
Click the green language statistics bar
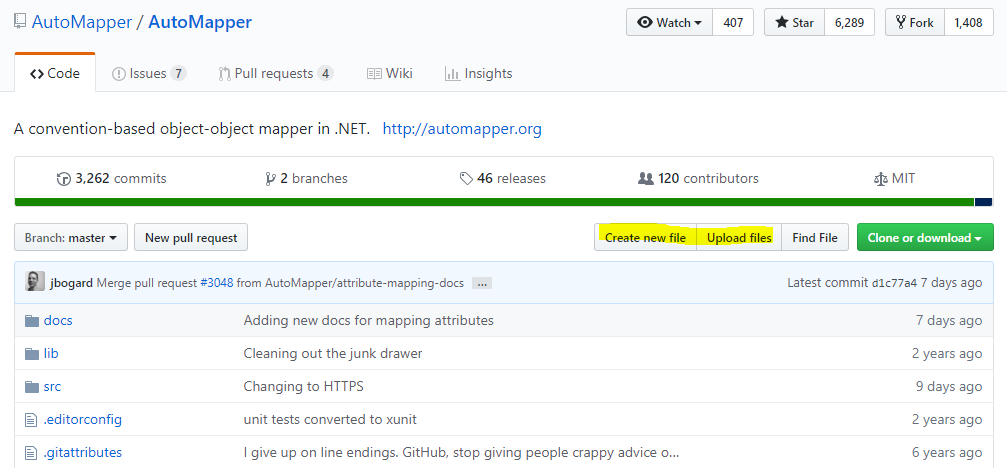pyautogui.click(x=494, y=202)
